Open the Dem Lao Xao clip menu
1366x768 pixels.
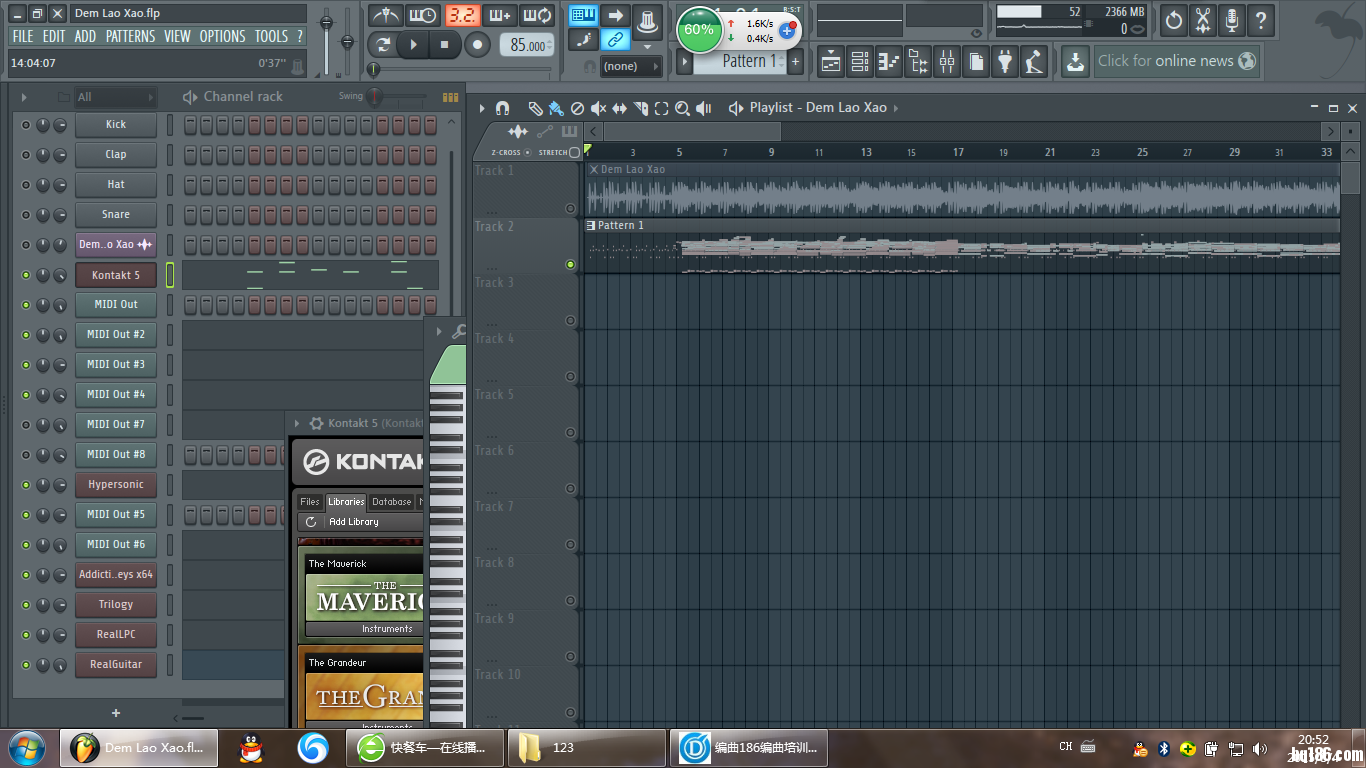coord(594,170)
